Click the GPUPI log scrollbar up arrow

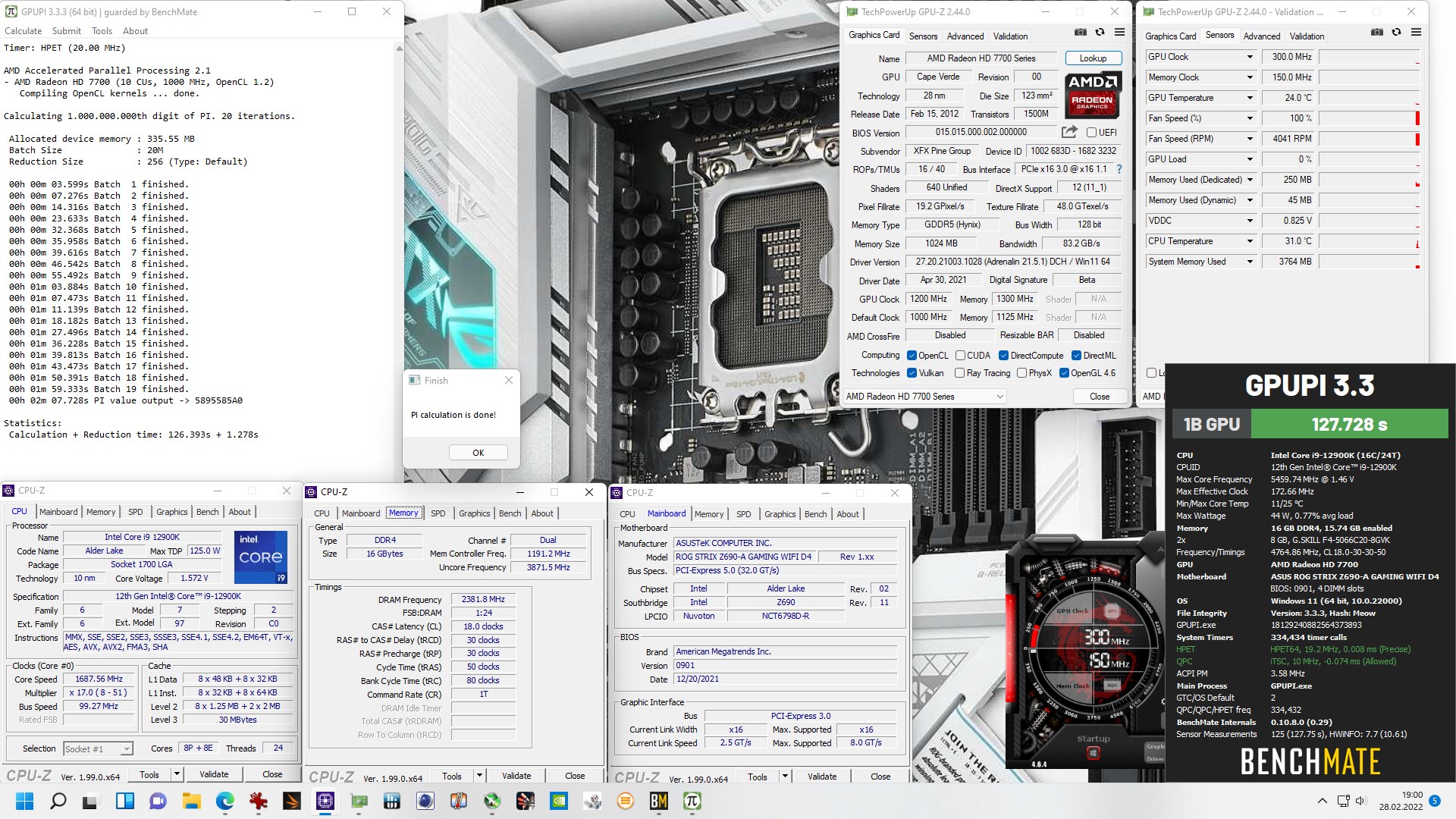coord(399,49)
